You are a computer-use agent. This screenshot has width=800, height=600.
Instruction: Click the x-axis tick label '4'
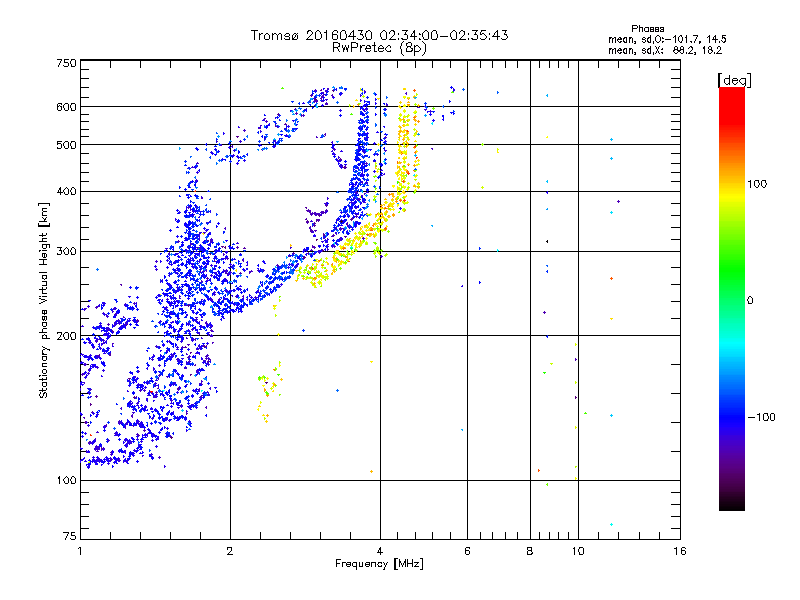click(x=380, y=551)
